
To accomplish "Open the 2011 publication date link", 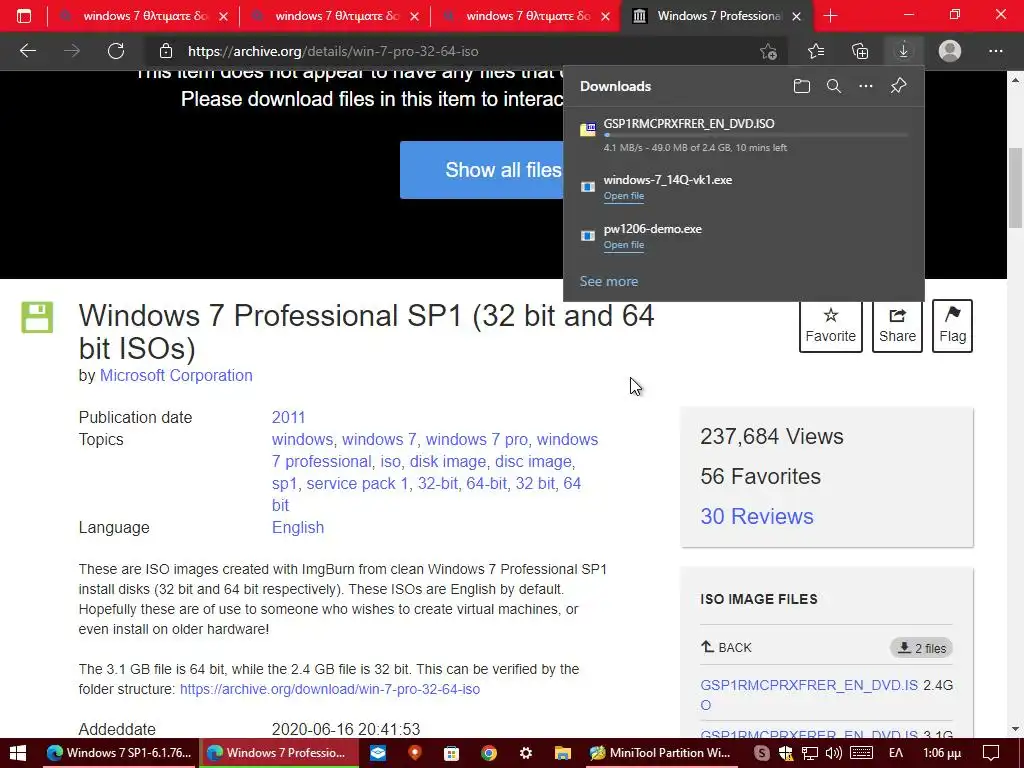I will (x=288, y=417).
